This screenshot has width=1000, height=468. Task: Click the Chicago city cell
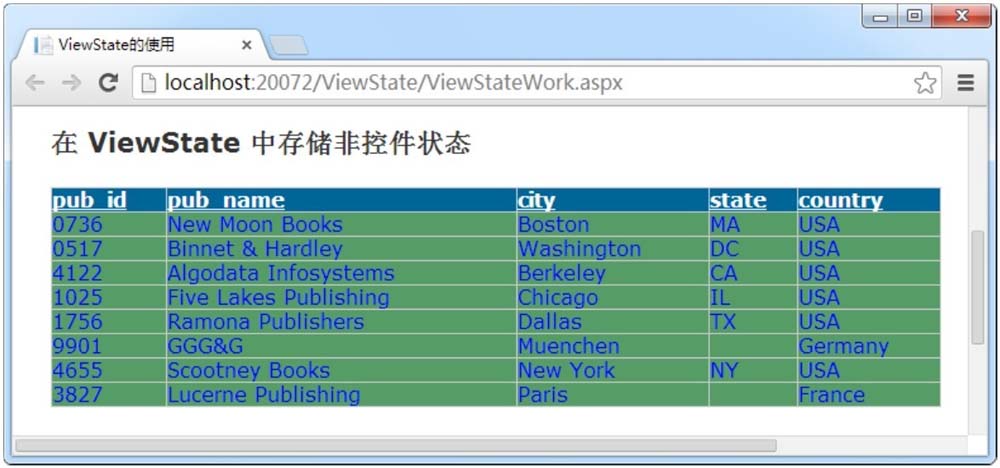coord(612,297)
